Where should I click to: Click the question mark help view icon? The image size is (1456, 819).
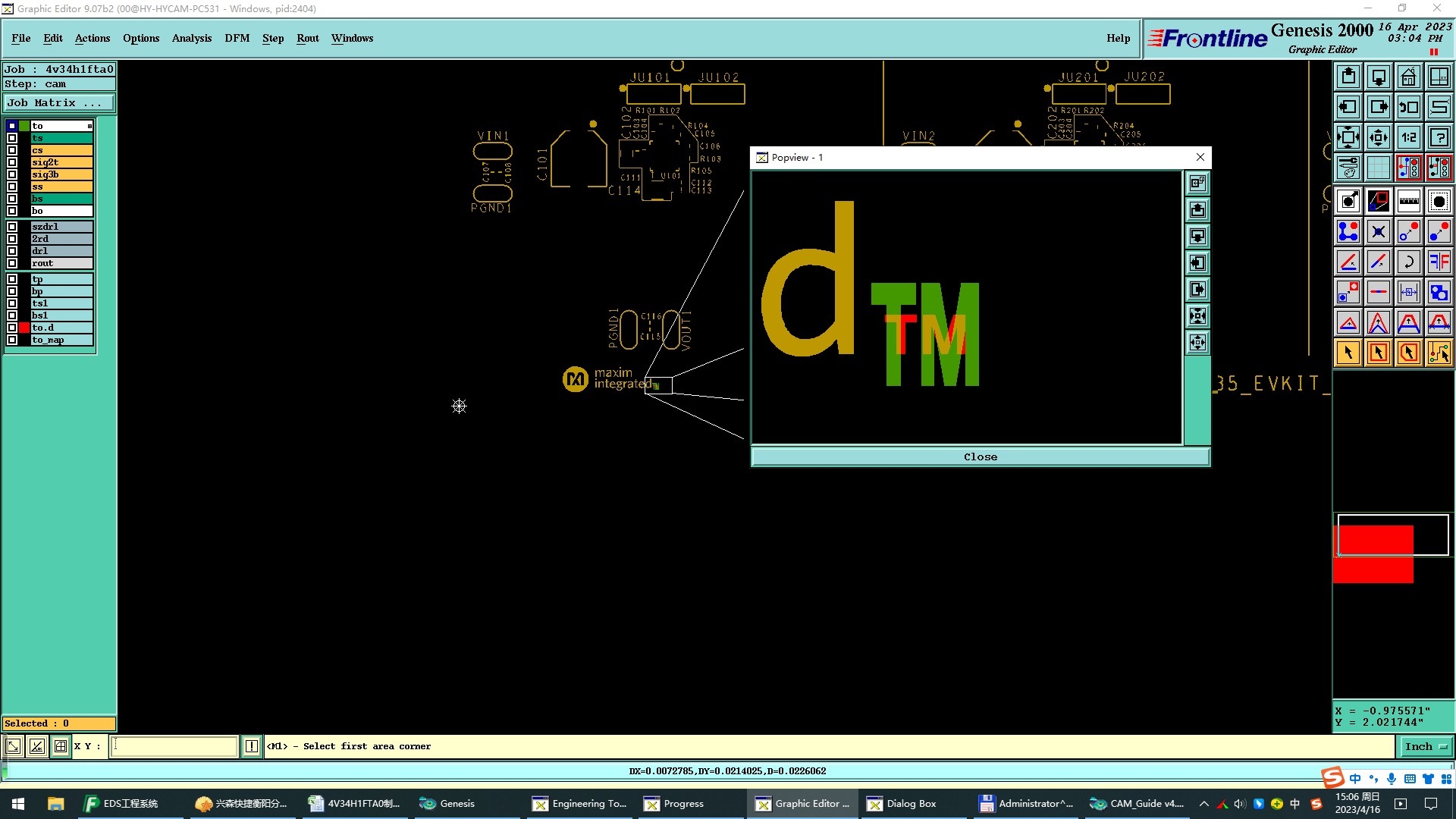pyautogui.click(x=1439, y=137)
